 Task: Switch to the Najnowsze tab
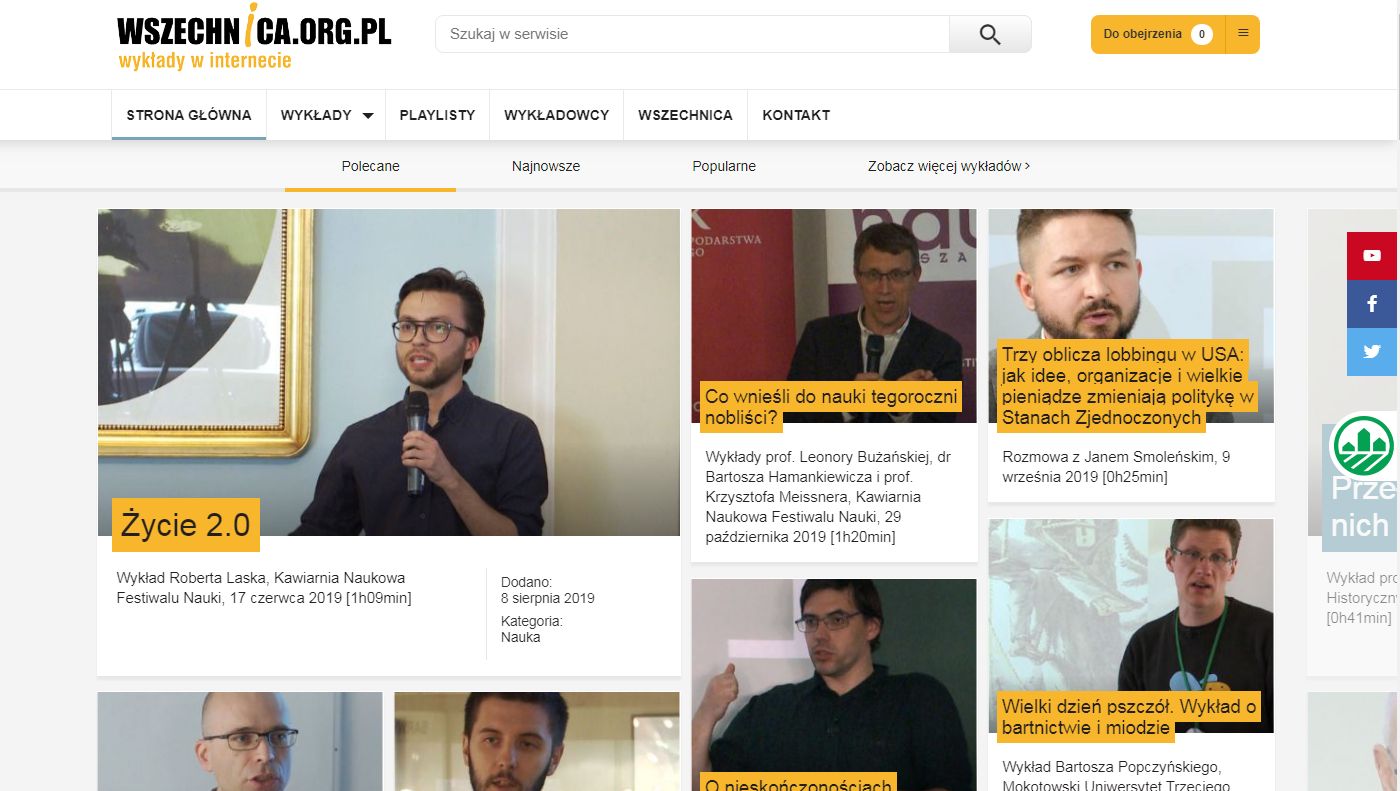(546, 166)
